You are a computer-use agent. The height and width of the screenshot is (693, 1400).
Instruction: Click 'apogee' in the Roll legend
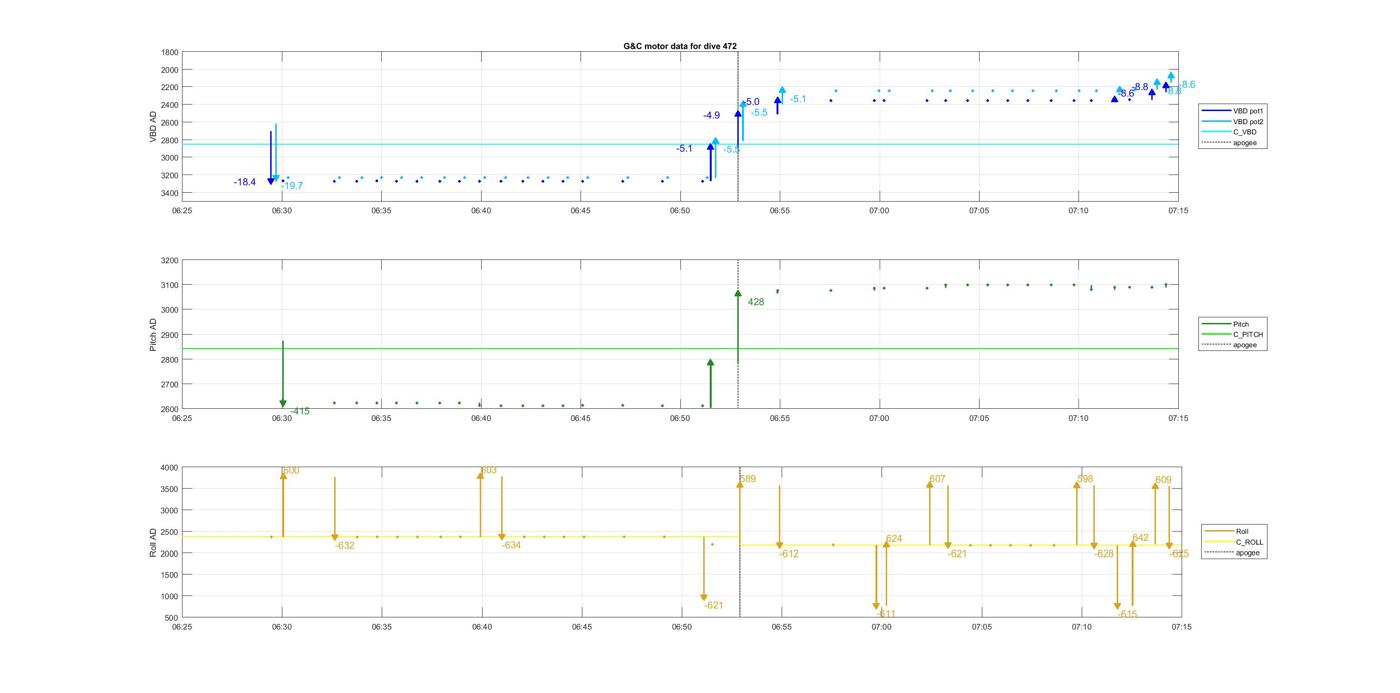click(1247, 552)
